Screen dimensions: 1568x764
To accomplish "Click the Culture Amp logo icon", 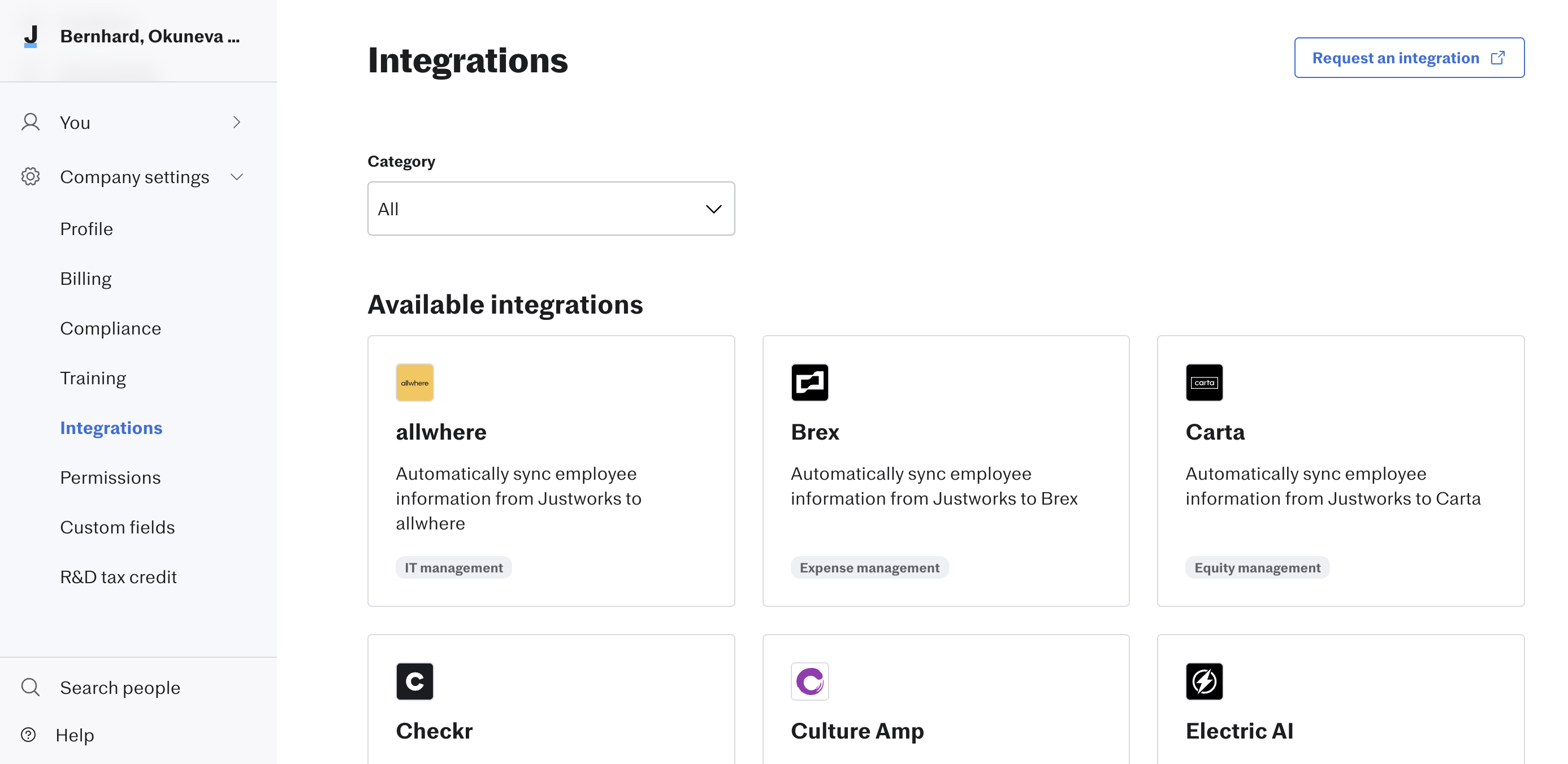I will point(809,681).
